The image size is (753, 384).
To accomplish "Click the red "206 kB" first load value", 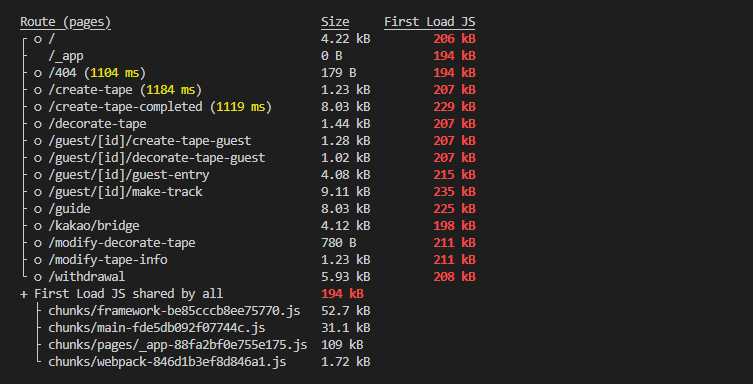I will tap(454, 39).
